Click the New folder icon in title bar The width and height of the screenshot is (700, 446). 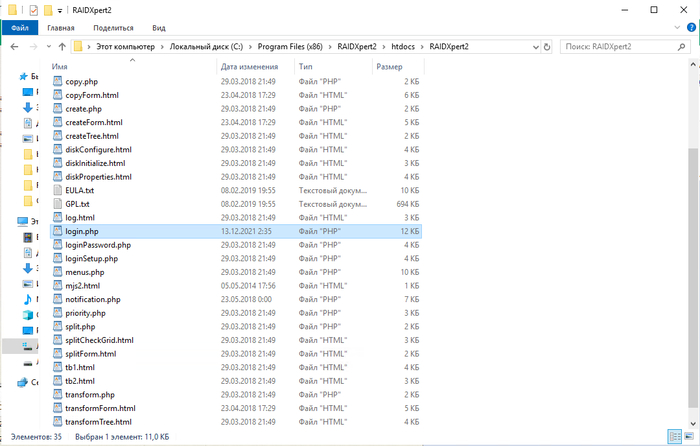pyautogui.click(x=48, y=10)
